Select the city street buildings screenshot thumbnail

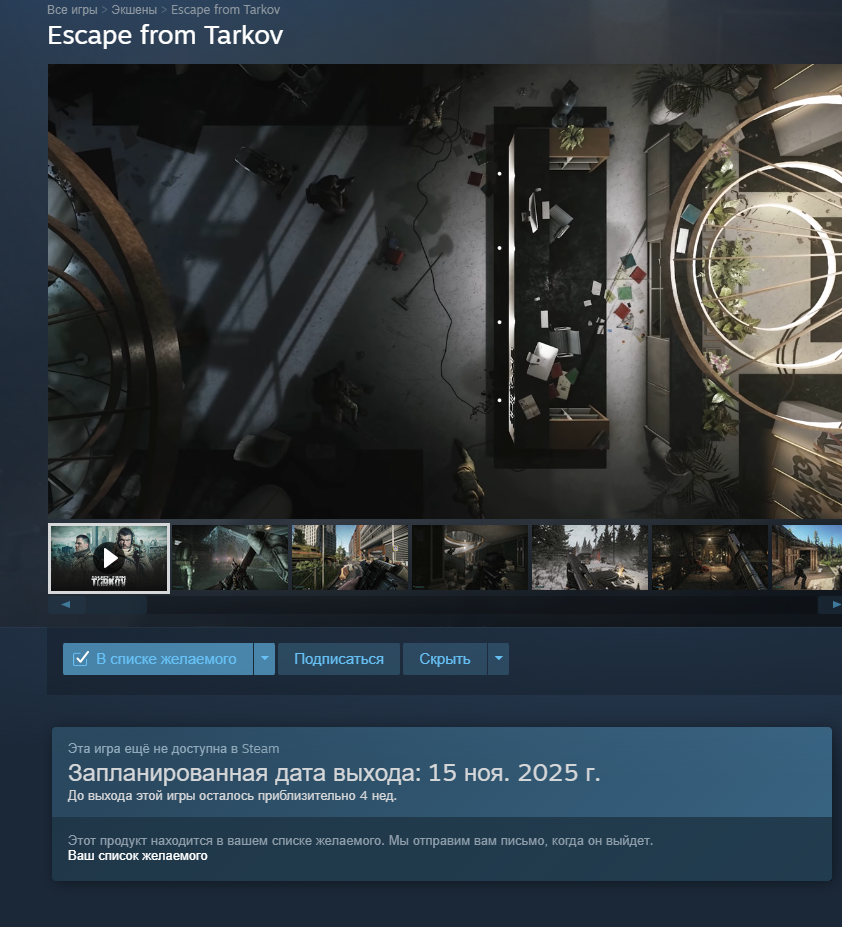click(x=350, y=558)
